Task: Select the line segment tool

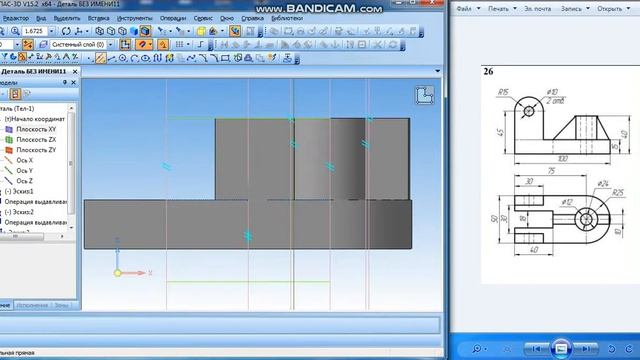Action: pos(111,58)
